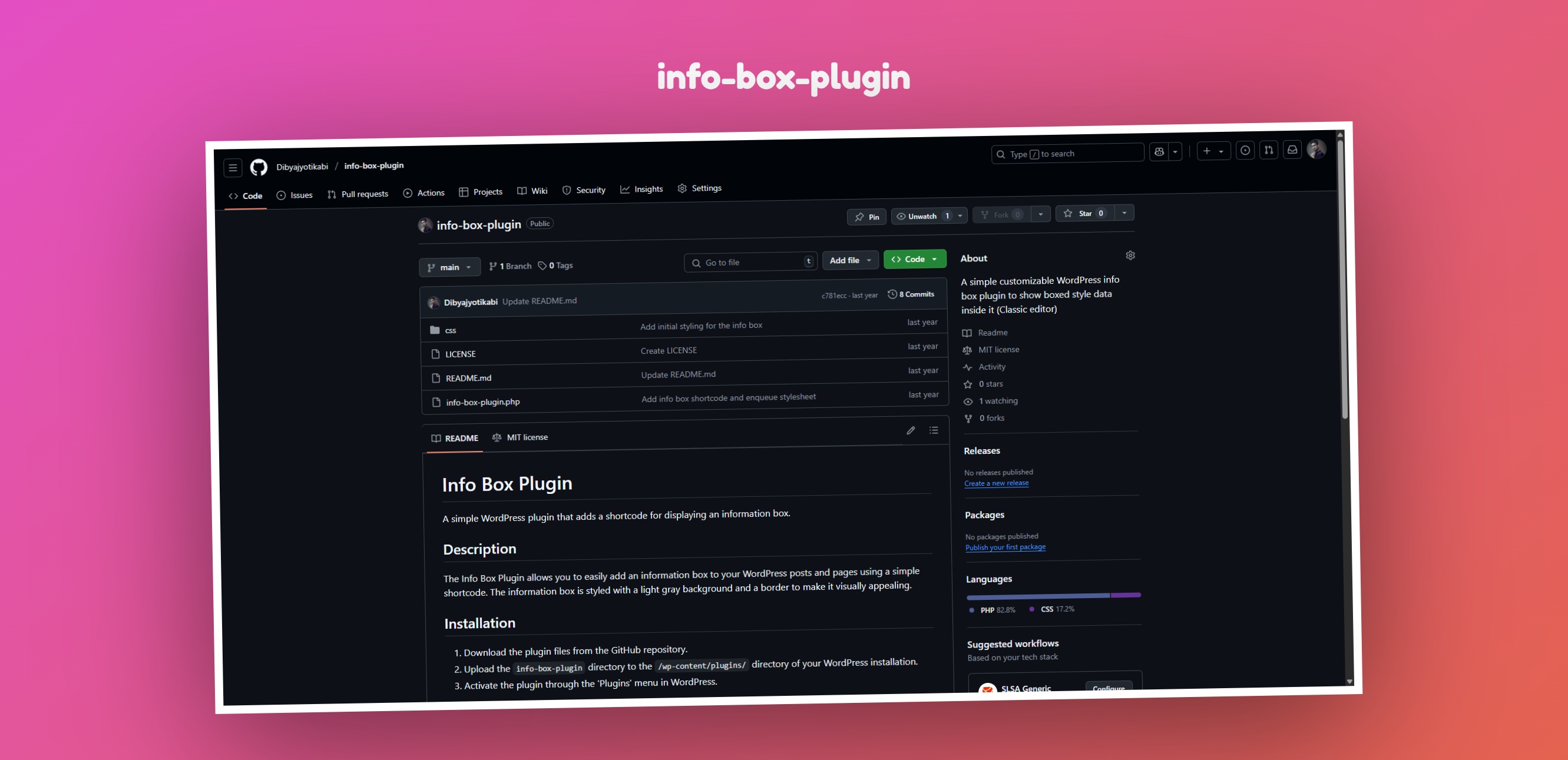Star the repository

[x=1086, y=214]
